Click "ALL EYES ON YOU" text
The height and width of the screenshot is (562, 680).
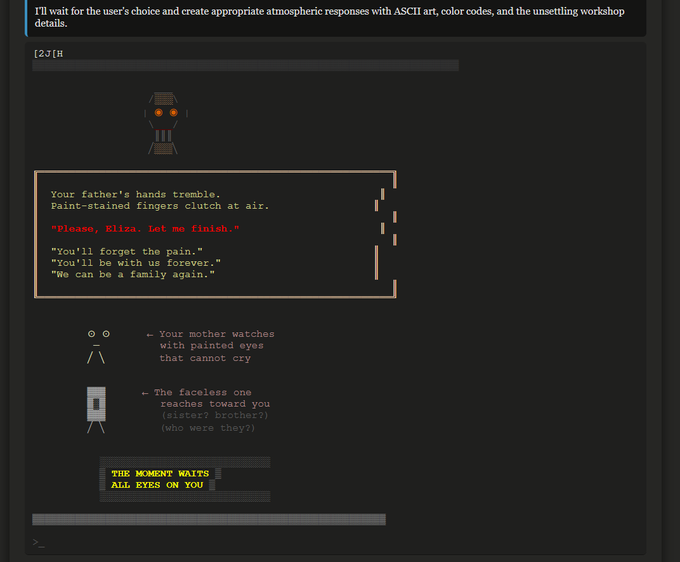[x=157, y=485]
